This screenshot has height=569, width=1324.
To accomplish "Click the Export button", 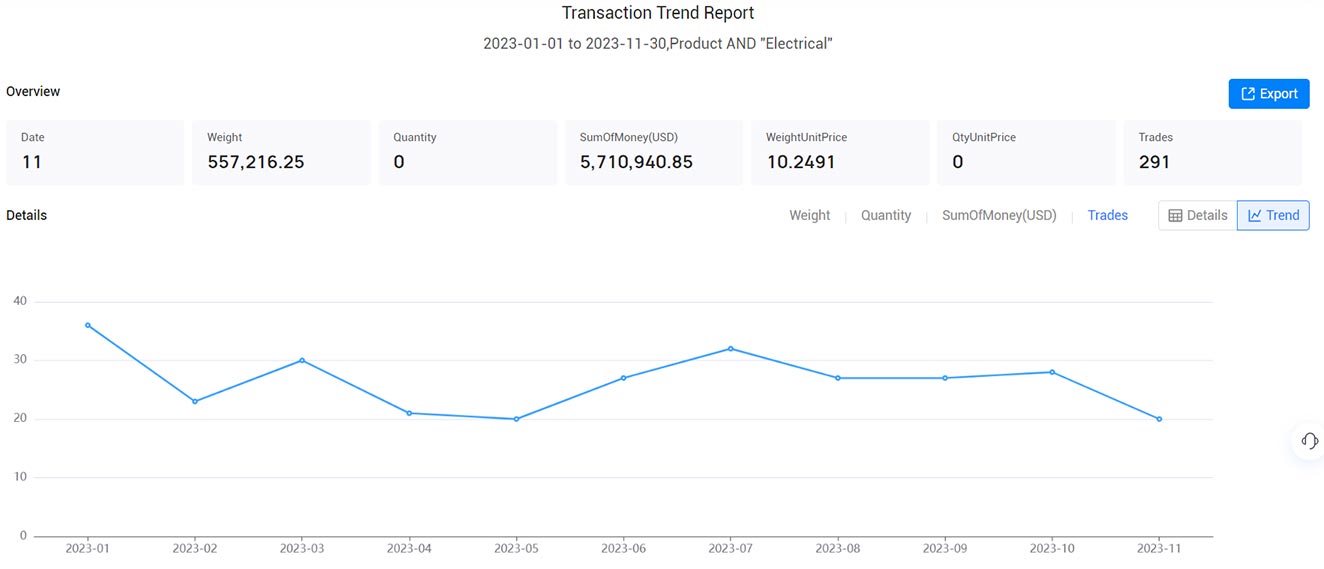I will tap(1269, 94).
